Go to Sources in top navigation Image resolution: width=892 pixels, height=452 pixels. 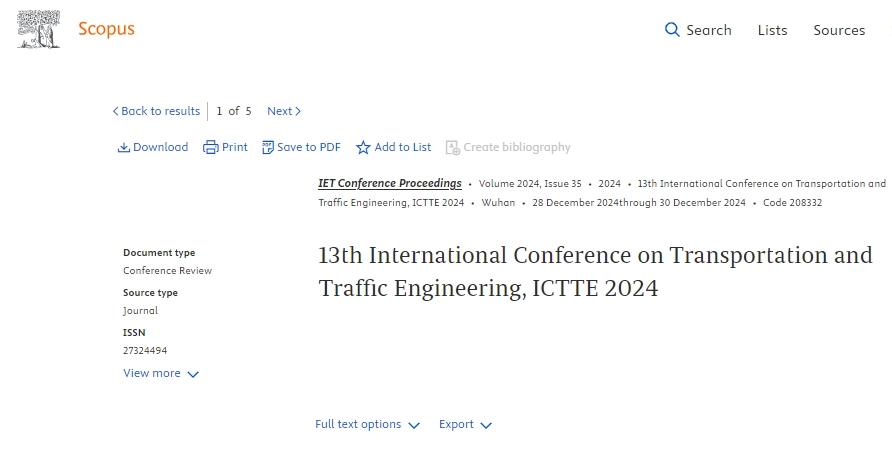[x=838, y=30]
